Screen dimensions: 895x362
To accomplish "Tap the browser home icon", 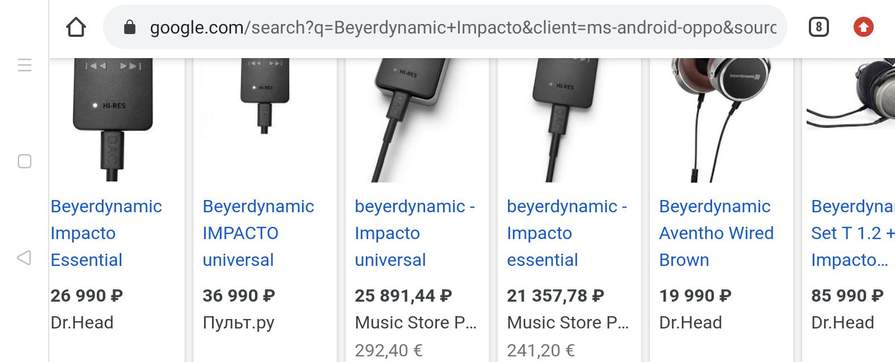I will [75, 27].
